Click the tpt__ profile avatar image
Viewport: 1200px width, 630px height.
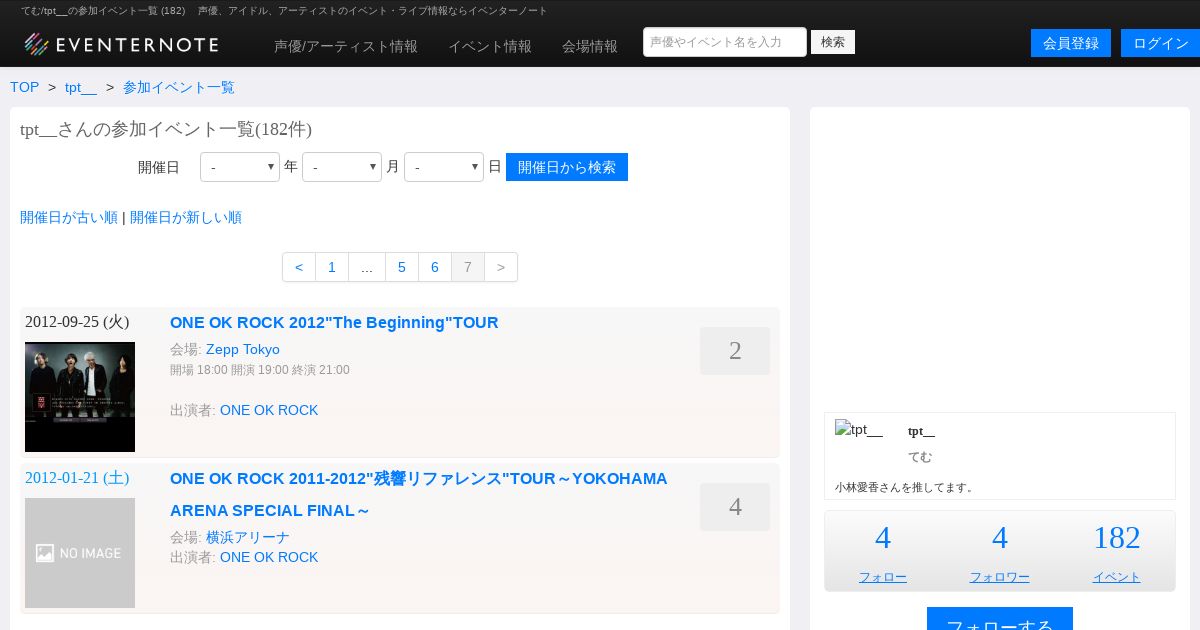[859, 430]
